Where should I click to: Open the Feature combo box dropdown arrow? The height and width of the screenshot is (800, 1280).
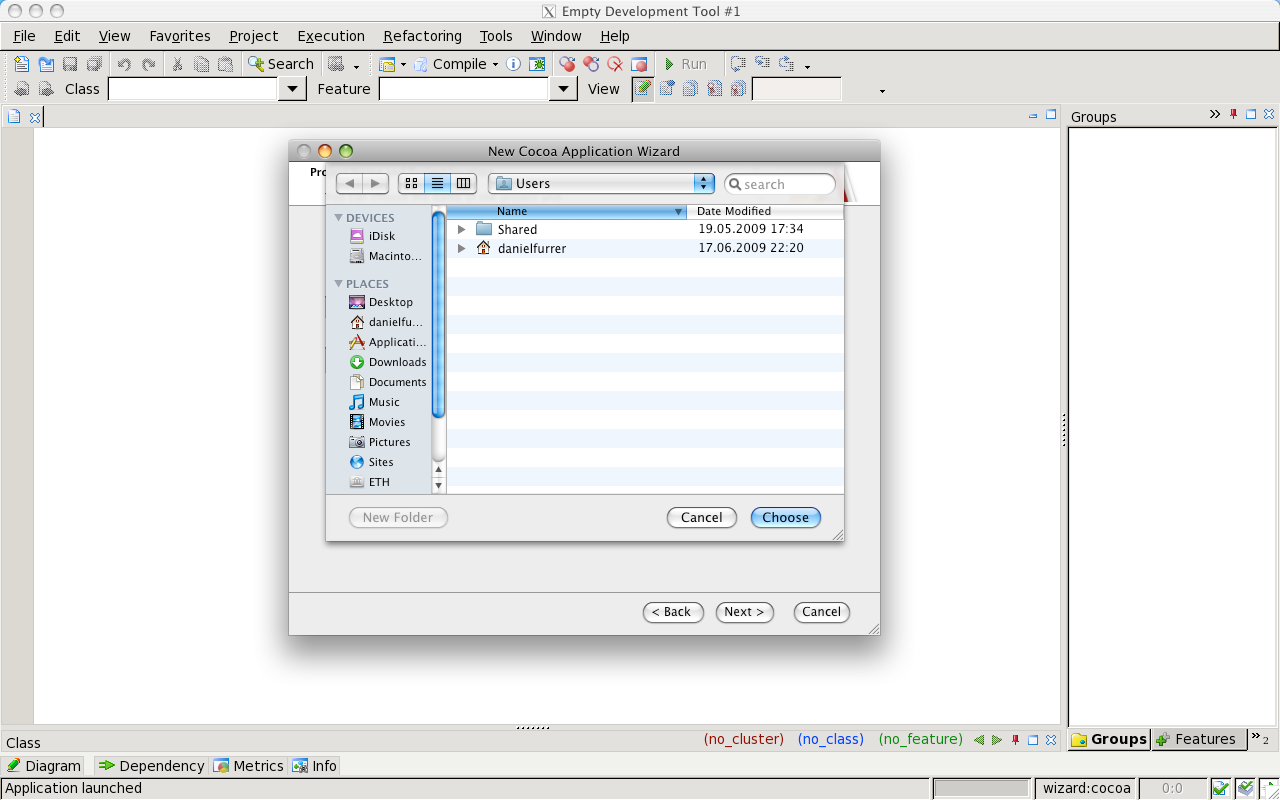tap(563, 89)
